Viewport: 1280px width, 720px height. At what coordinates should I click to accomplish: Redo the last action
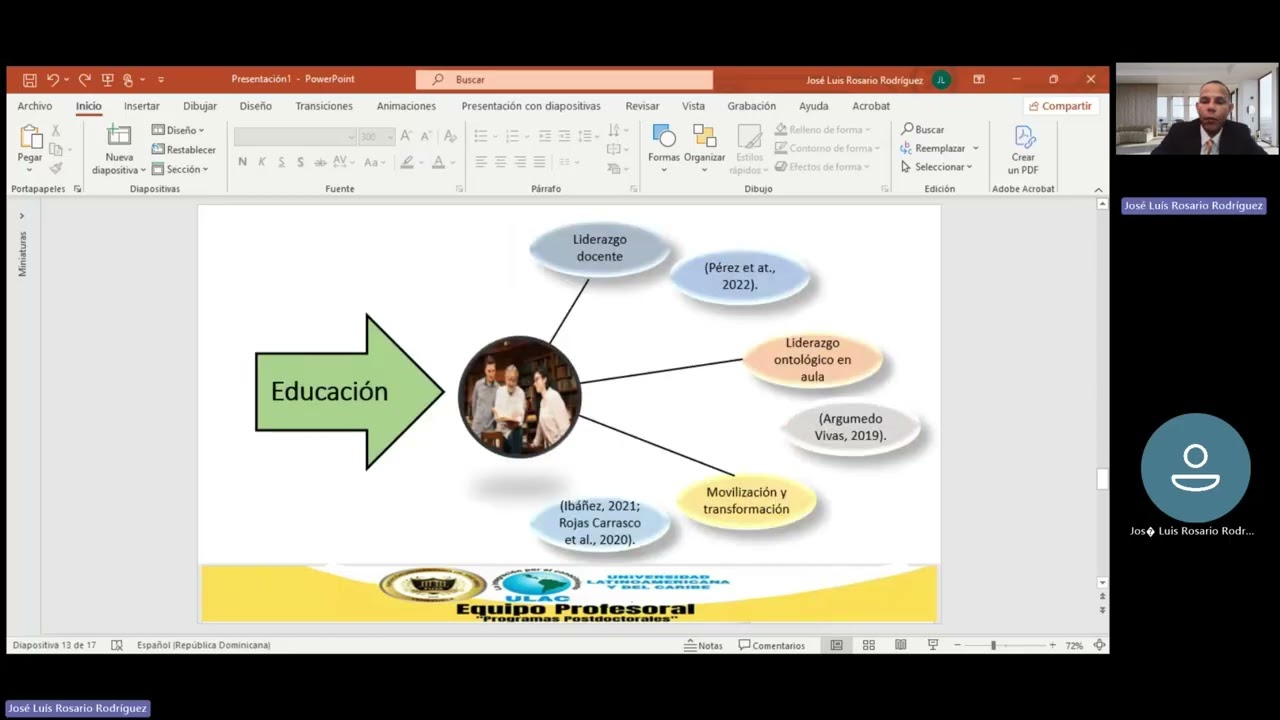point(84,80)
